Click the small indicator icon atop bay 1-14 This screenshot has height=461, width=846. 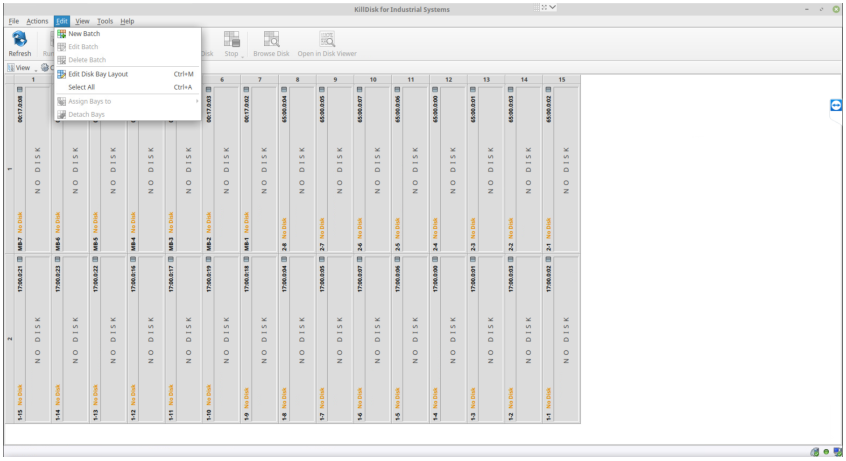(x=58, y=260)
